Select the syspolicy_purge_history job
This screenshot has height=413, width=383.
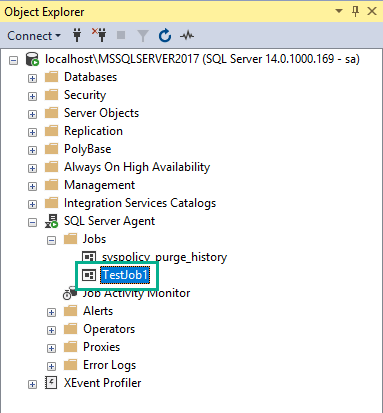(164, 257)
